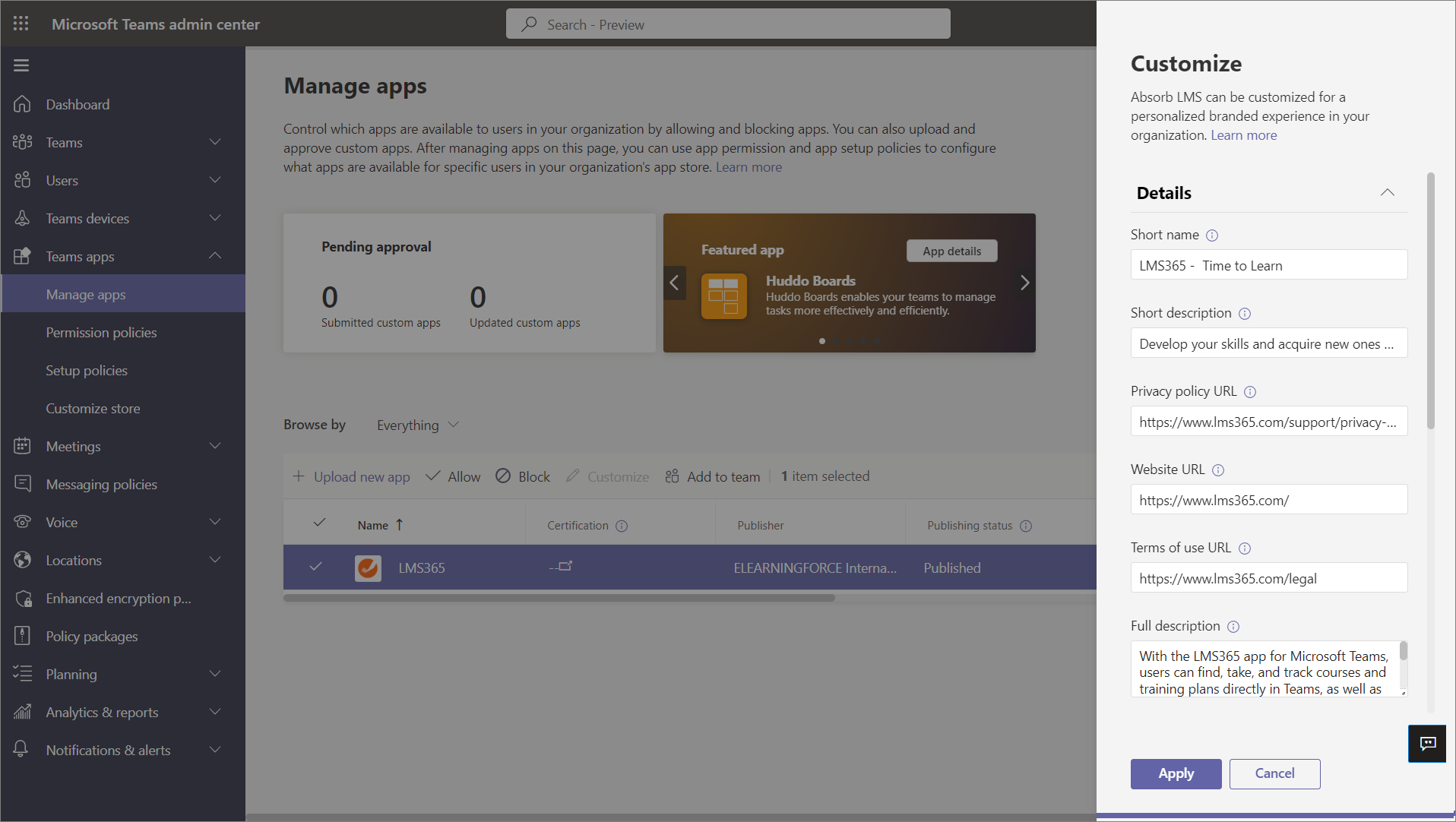
Task: Toggle the hamburger navigation menu
Action: [x=21, y=65]
